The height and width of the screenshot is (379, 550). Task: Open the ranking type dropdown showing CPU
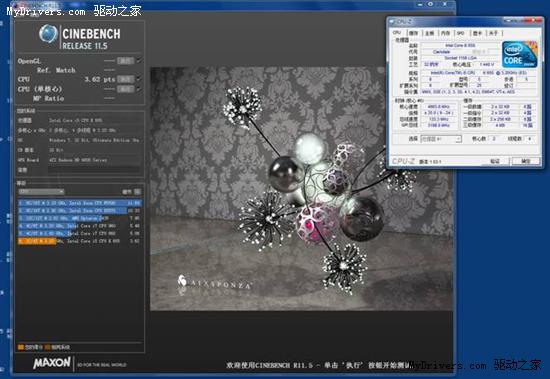pos(41,192)
